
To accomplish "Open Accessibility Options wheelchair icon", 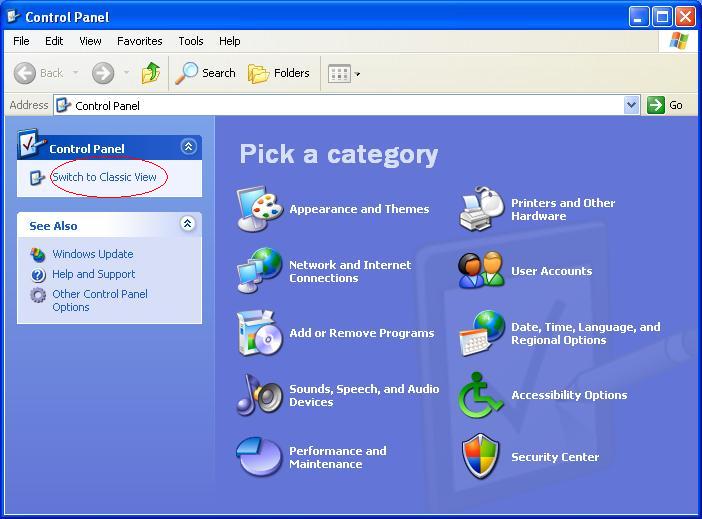I will point(480,395).
